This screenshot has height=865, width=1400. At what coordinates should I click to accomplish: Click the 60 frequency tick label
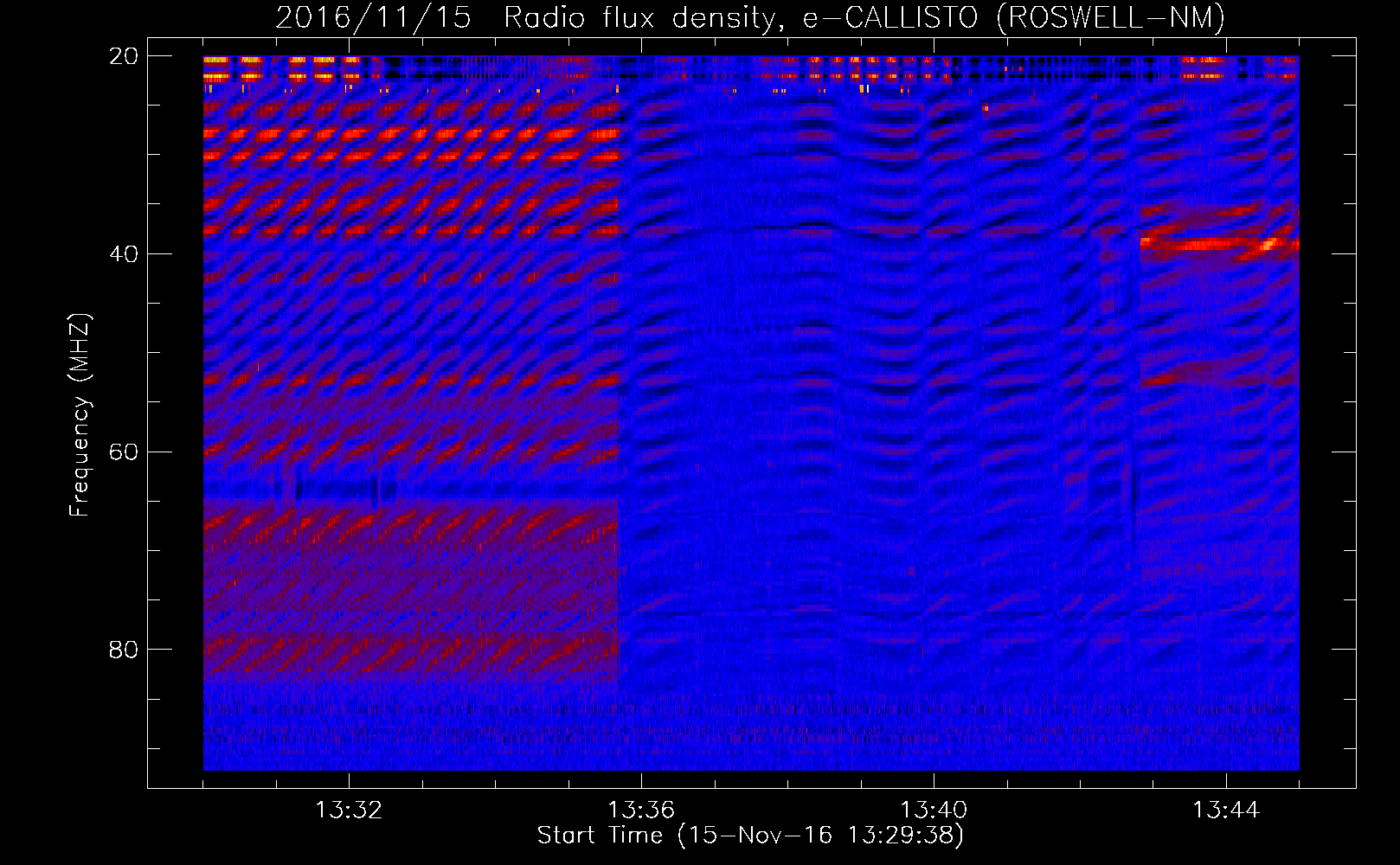(124, 452)
